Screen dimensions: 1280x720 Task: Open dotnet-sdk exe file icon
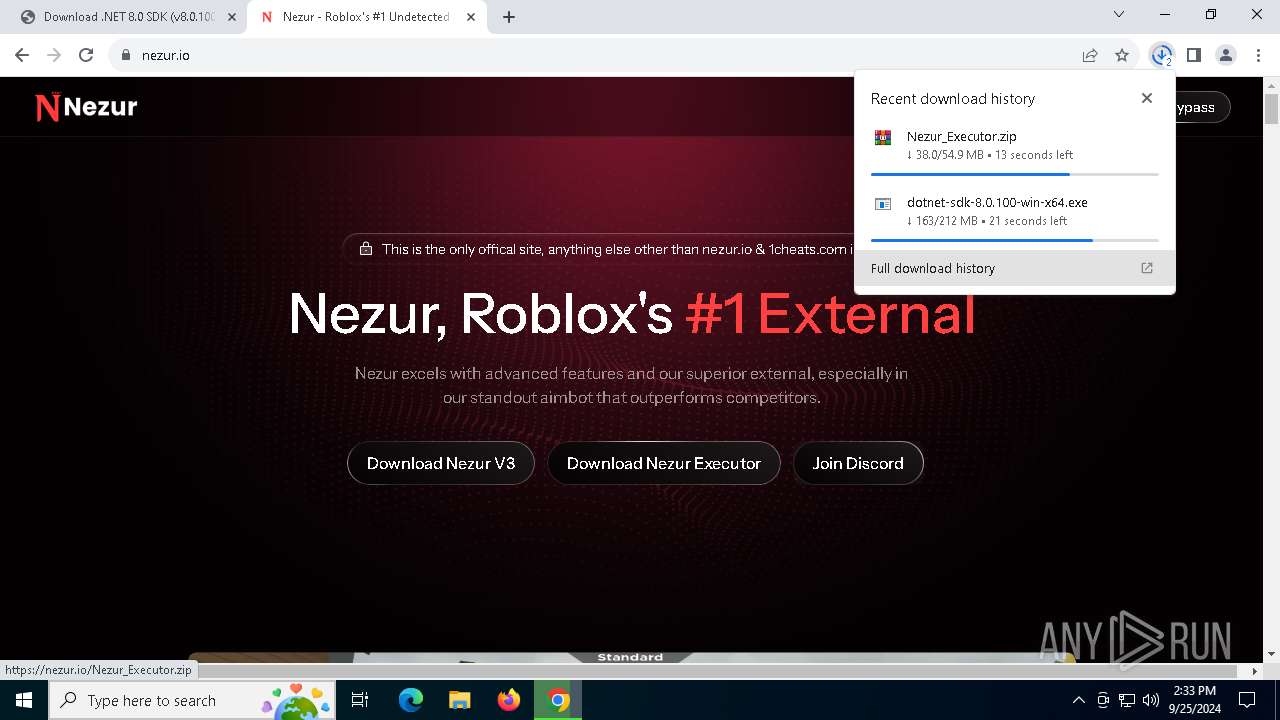883,204
